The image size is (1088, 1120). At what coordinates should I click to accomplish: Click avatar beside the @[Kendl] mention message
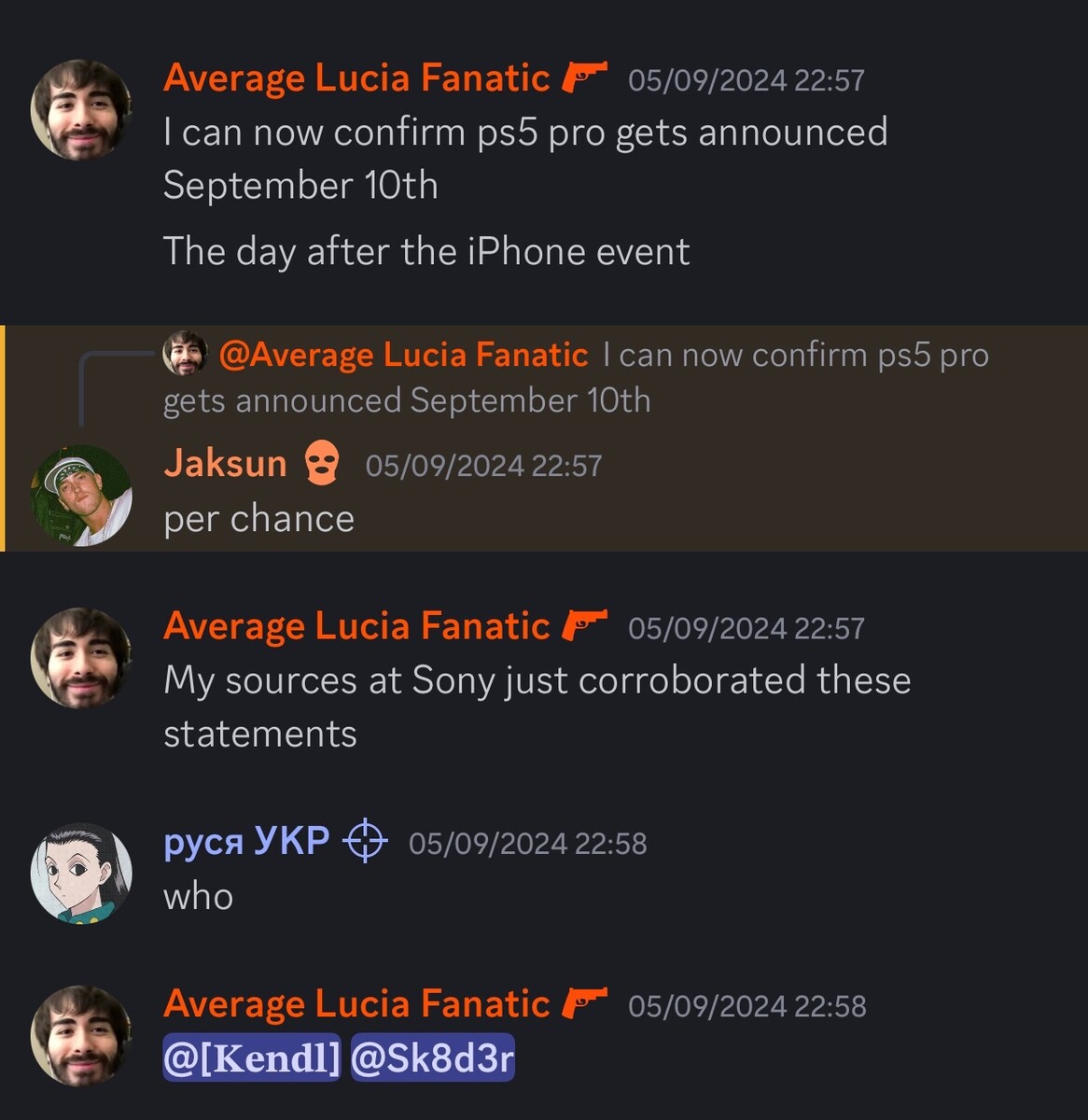click(x=82, y=1036)
